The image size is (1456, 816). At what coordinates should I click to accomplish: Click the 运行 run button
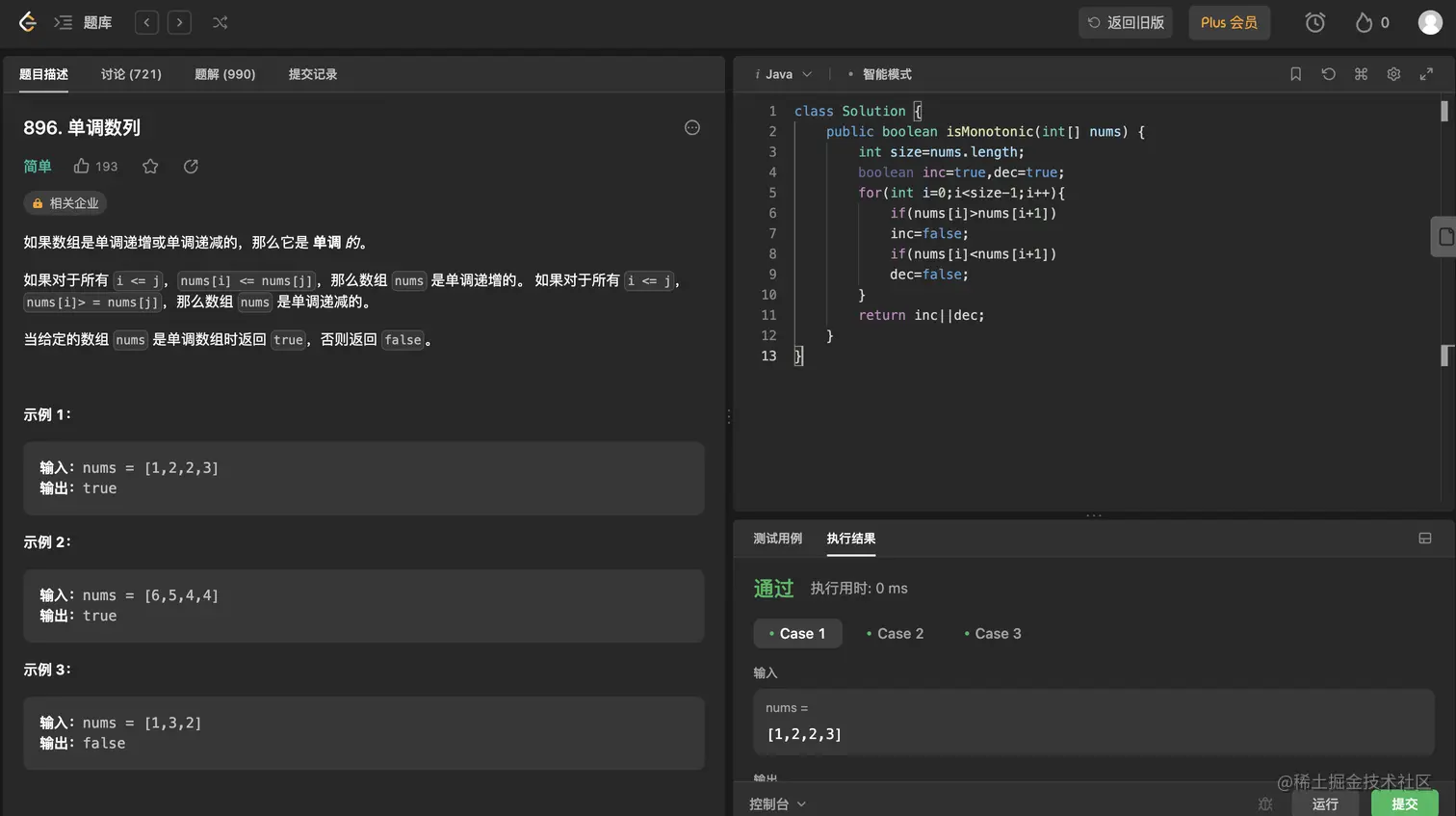click(x=1325, y=803)
